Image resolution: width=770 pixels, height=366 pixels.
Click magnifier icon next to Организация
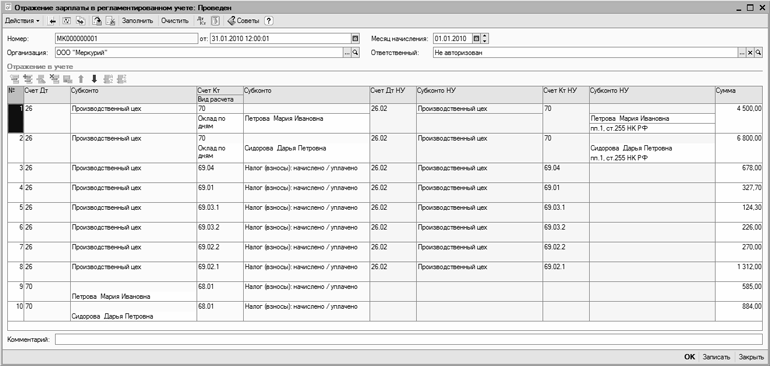click(x=356, y=53)
